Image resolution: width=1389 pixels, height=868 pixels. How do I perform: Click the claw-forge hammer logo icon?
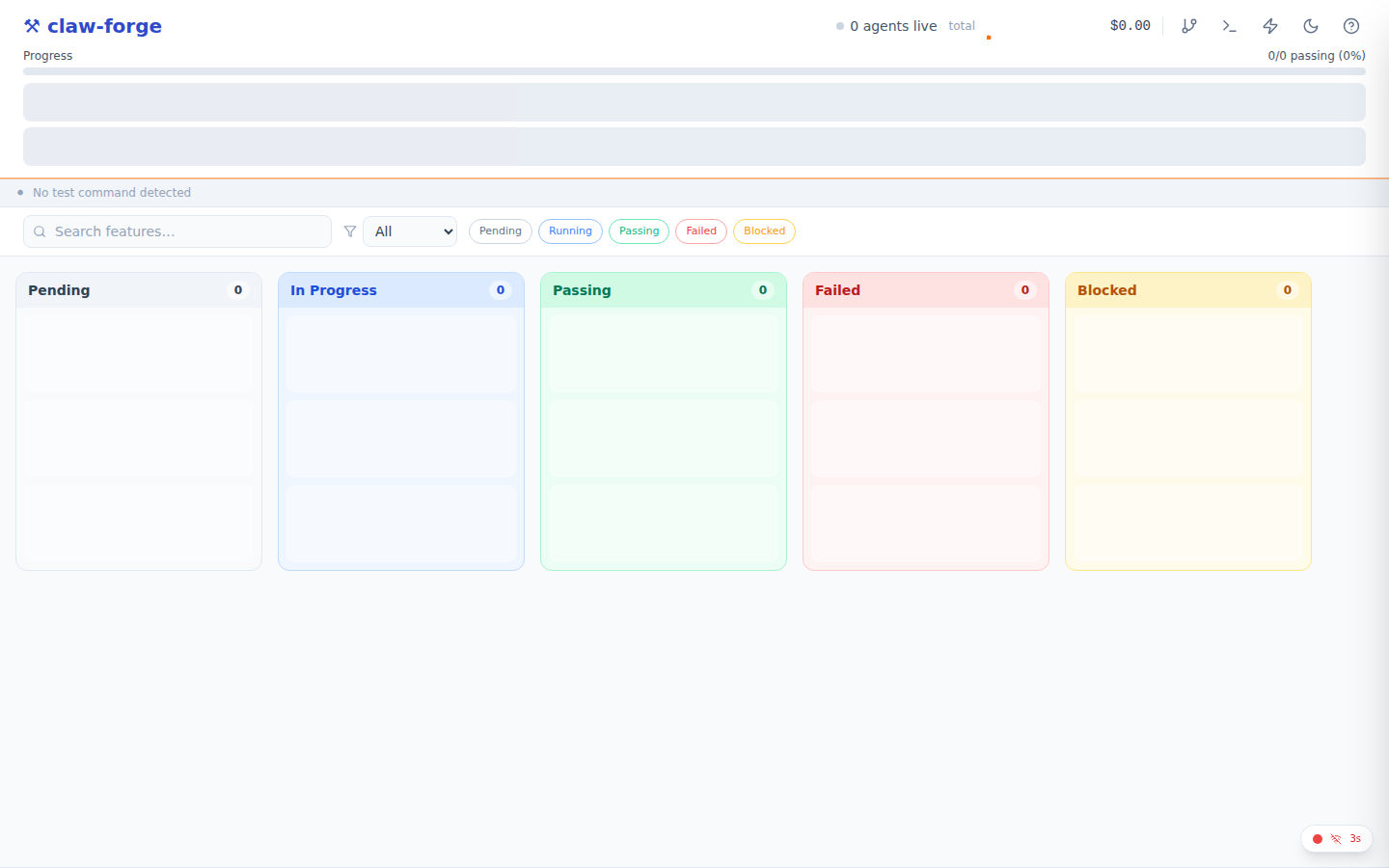[x=31, y=25]
